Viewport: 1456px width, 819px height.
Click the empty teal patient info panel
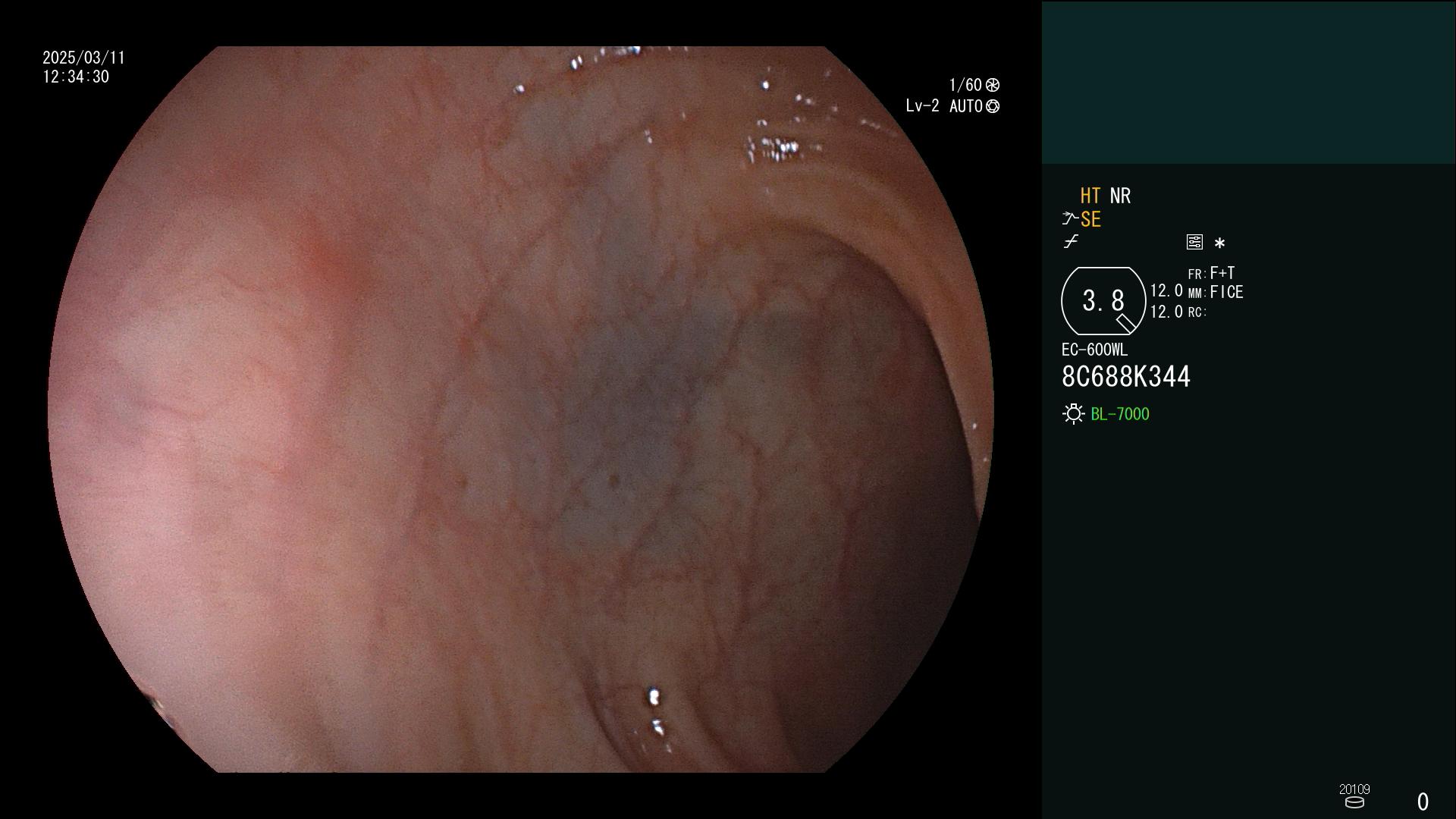pyautogui.click(x=1248, y=82)
